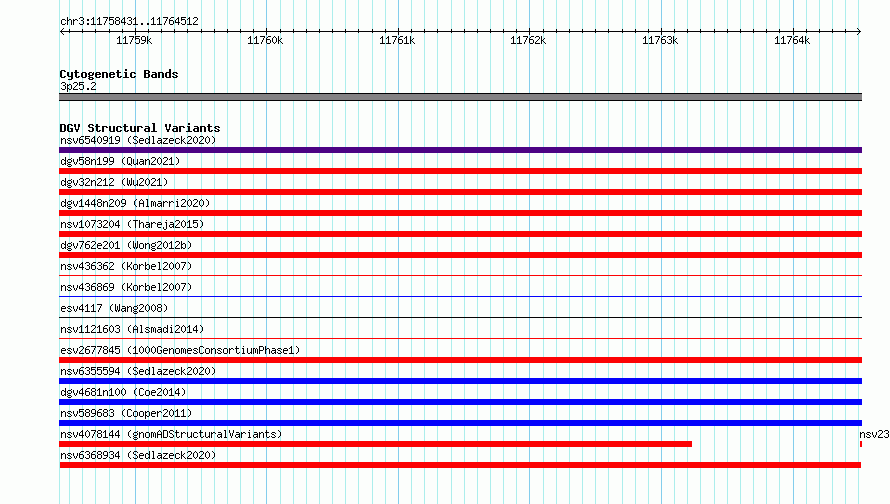Select the red dgv58n199 variant bar
This screenshot has height=504, width=890.
pos(460,171)
